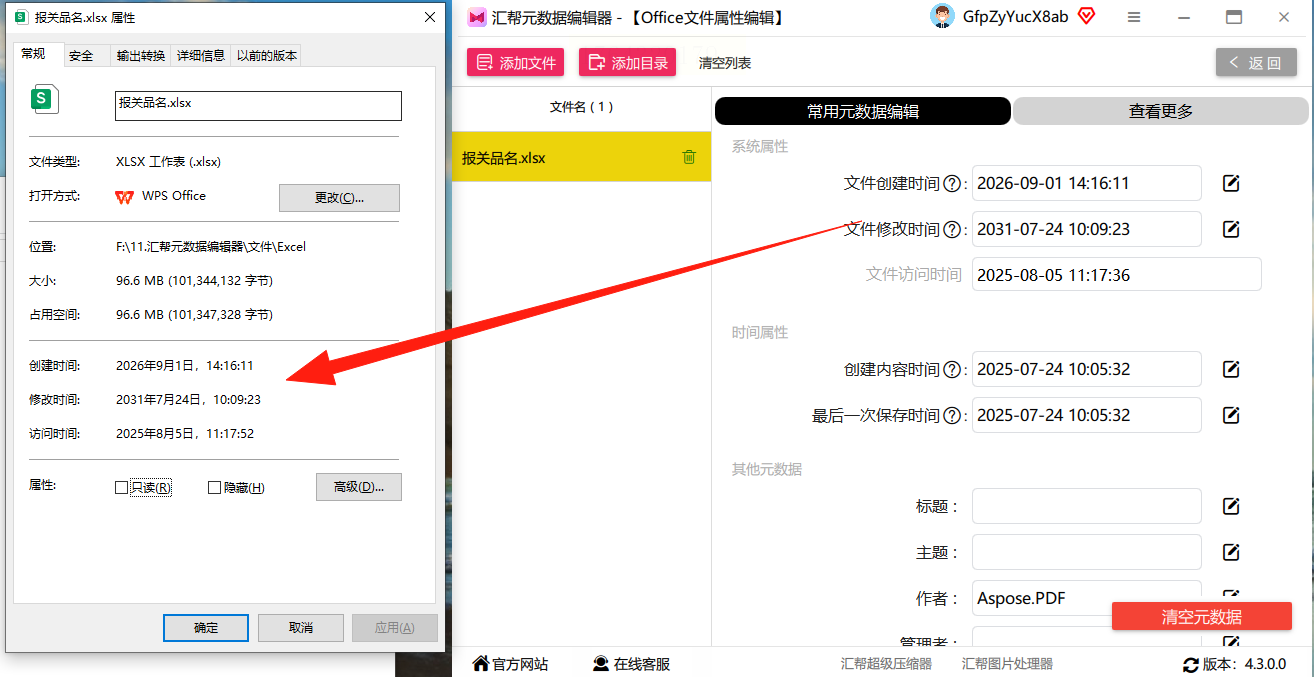Toggle 只读 checkbox in properties dialog
This screenshot has width=1314, height=677.
pyautogui.click(x=122, y=488)
